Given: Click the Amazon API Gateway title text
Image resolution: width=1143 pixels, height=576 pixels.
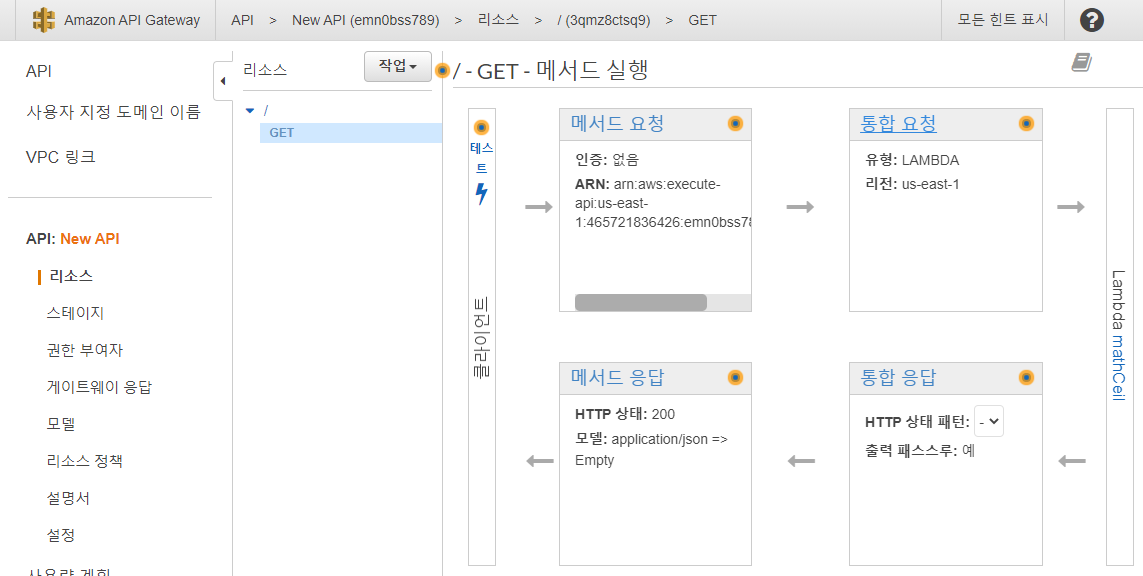Looking at the screenshot, I should [132, 20].
